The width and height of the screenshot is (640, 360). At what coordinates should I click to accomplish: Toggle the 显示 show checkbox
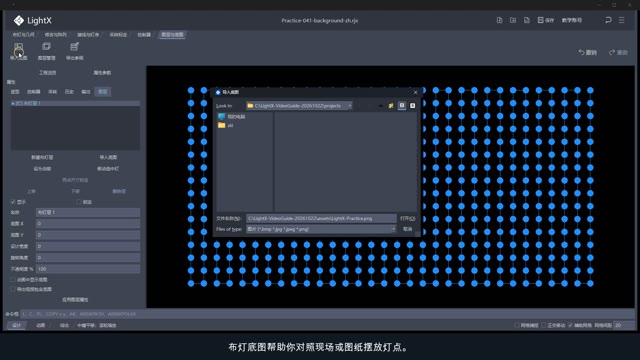(13, 202)
